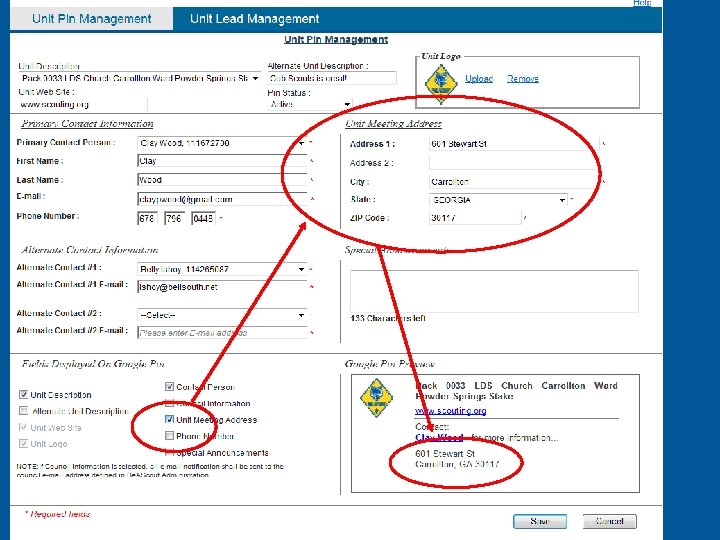Click the logo in Google Pin Preview
Viewport: 720px width, 540px height.
pos(377,398)
